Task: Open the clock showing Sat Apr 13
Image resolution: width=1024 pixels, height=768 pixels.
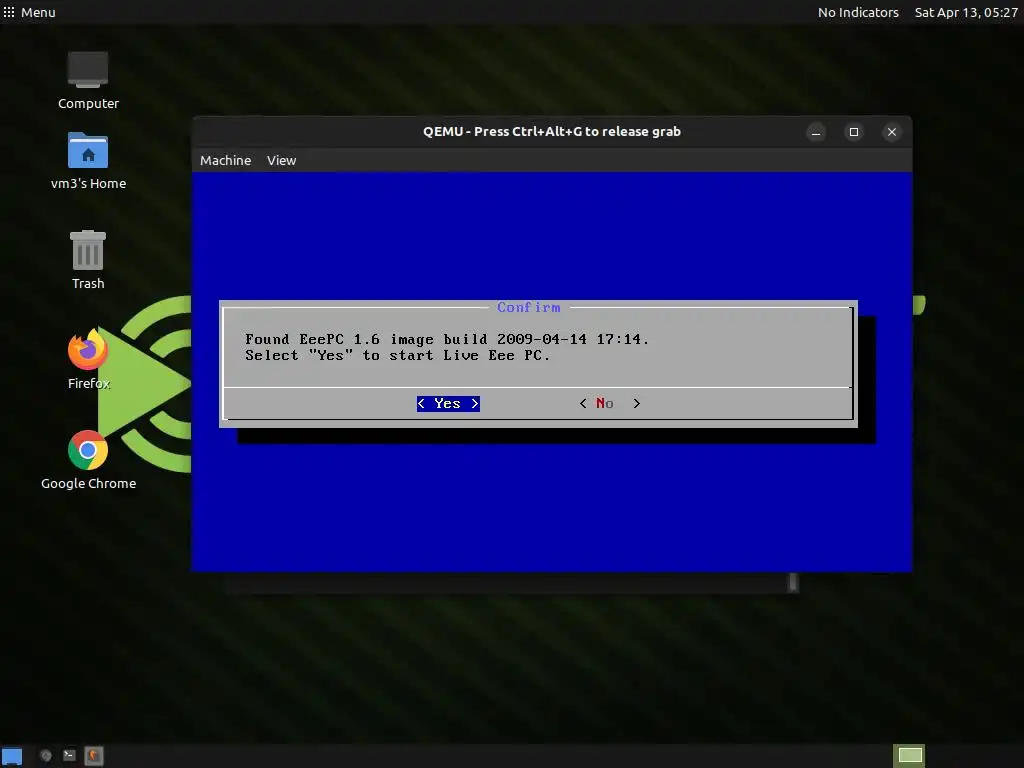Action: pos(966,12)
